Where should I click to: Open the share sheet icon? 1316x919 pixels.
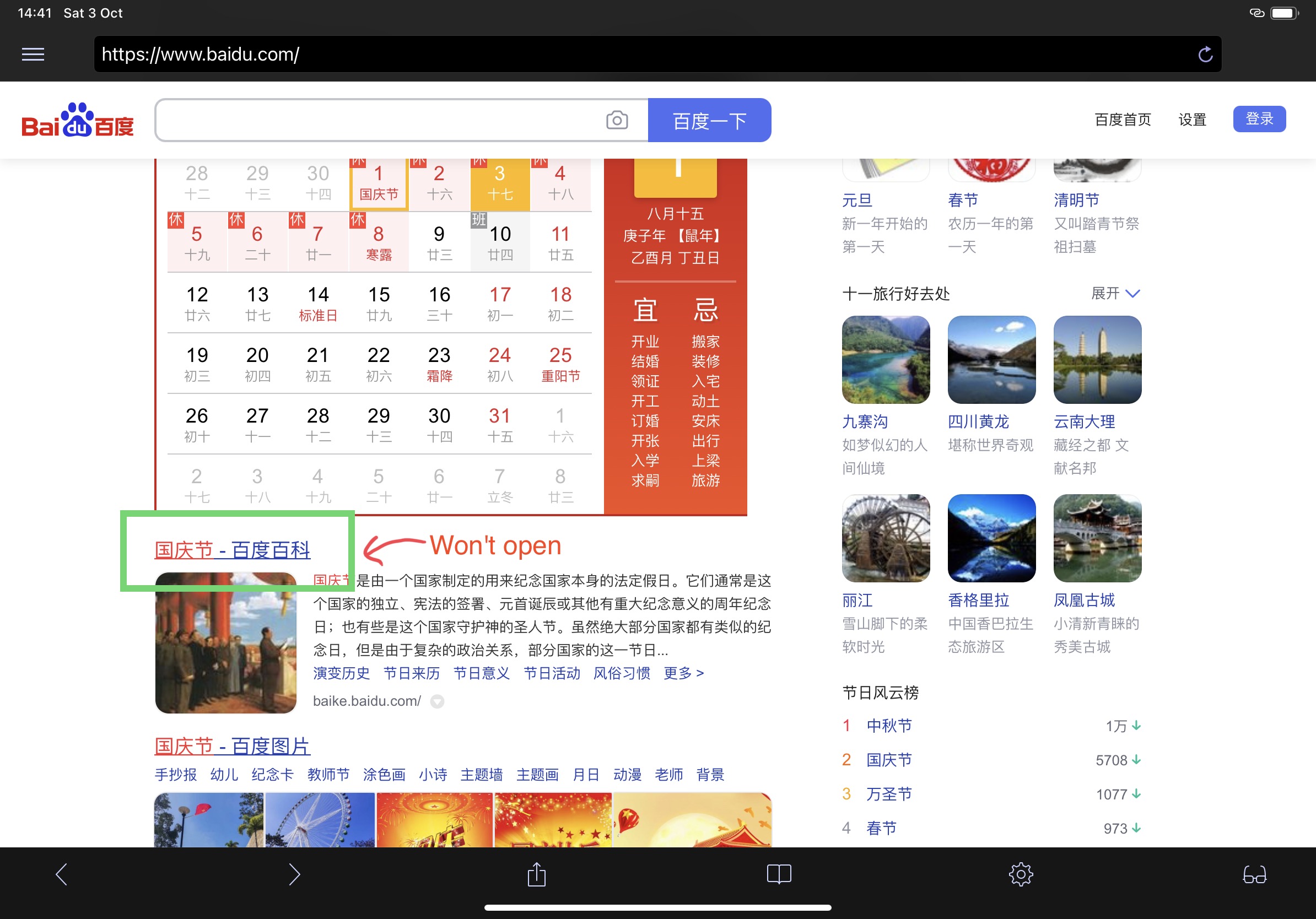(x=537, y=874)
